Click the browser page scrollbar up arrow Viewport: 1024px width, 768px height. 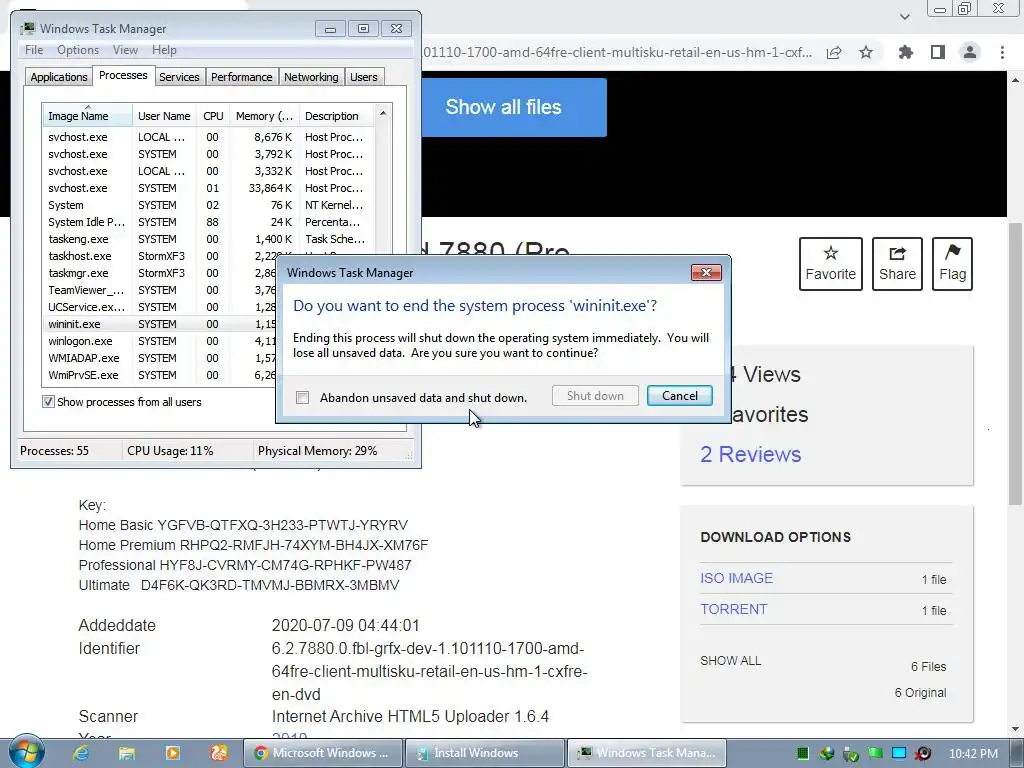point(1016,80)
